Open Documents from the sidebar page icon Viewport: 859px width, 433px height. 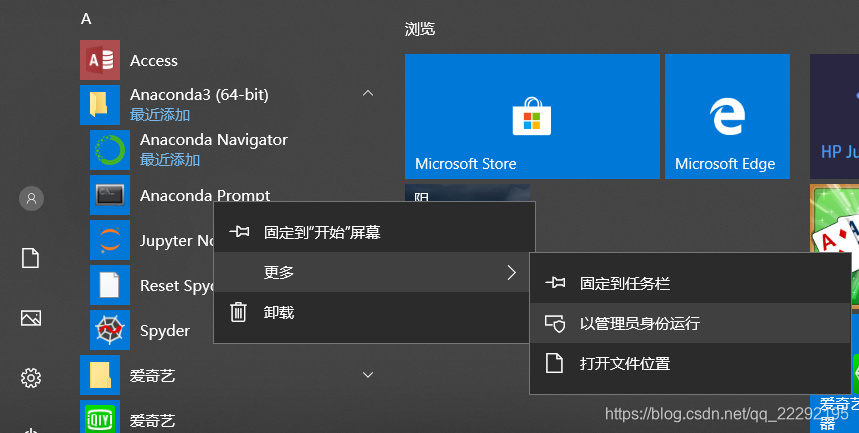[x=31, y=258]
